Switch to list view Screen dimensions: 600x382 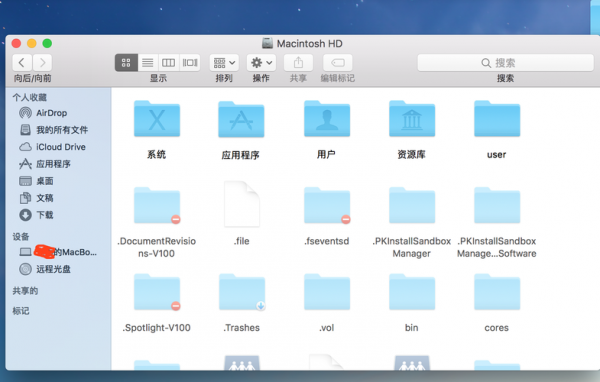click(x=148, y=62)
